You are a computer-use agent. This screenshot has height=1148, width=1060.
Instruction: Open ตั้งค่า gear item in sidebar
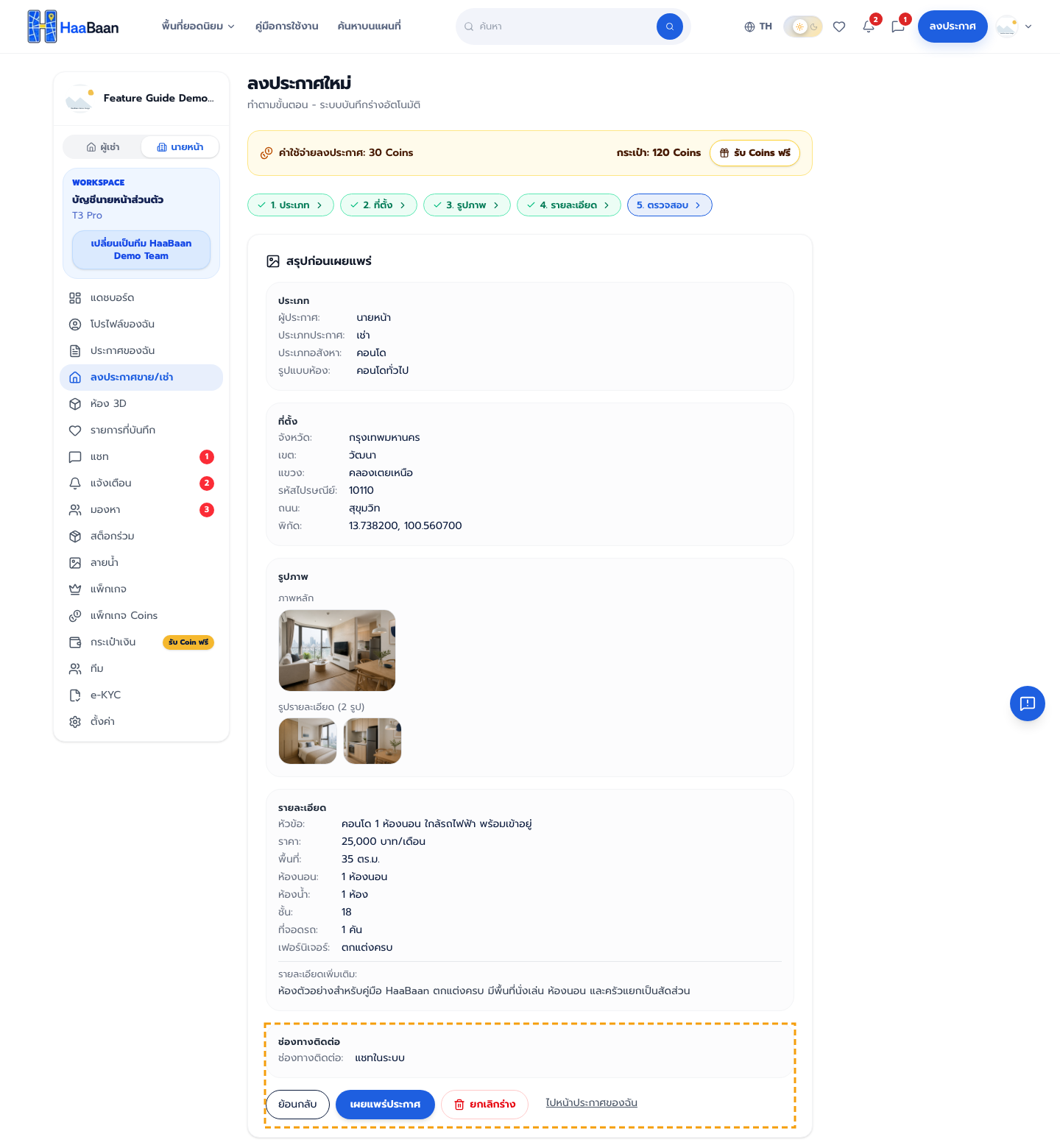[x=141, y=722]
